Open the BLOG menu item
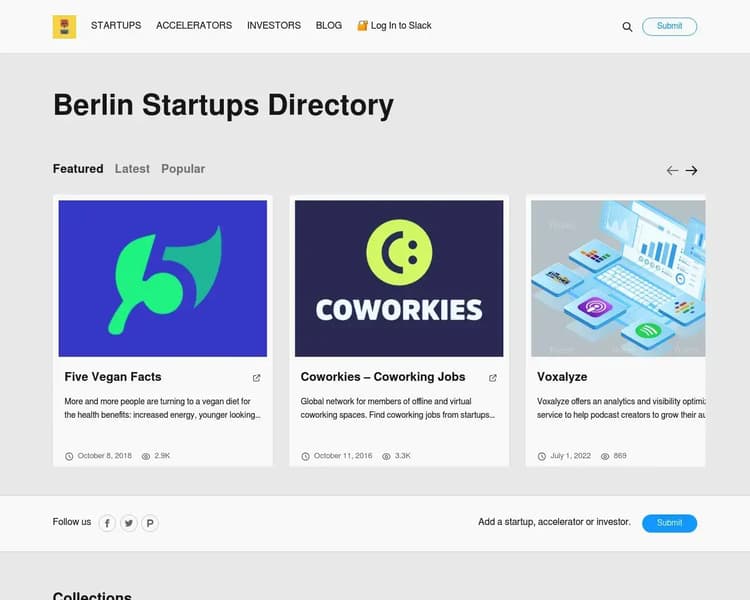Image resolution: width=750 pixels, height=600 pixels. pyautogui.click(x=329, y=25)
